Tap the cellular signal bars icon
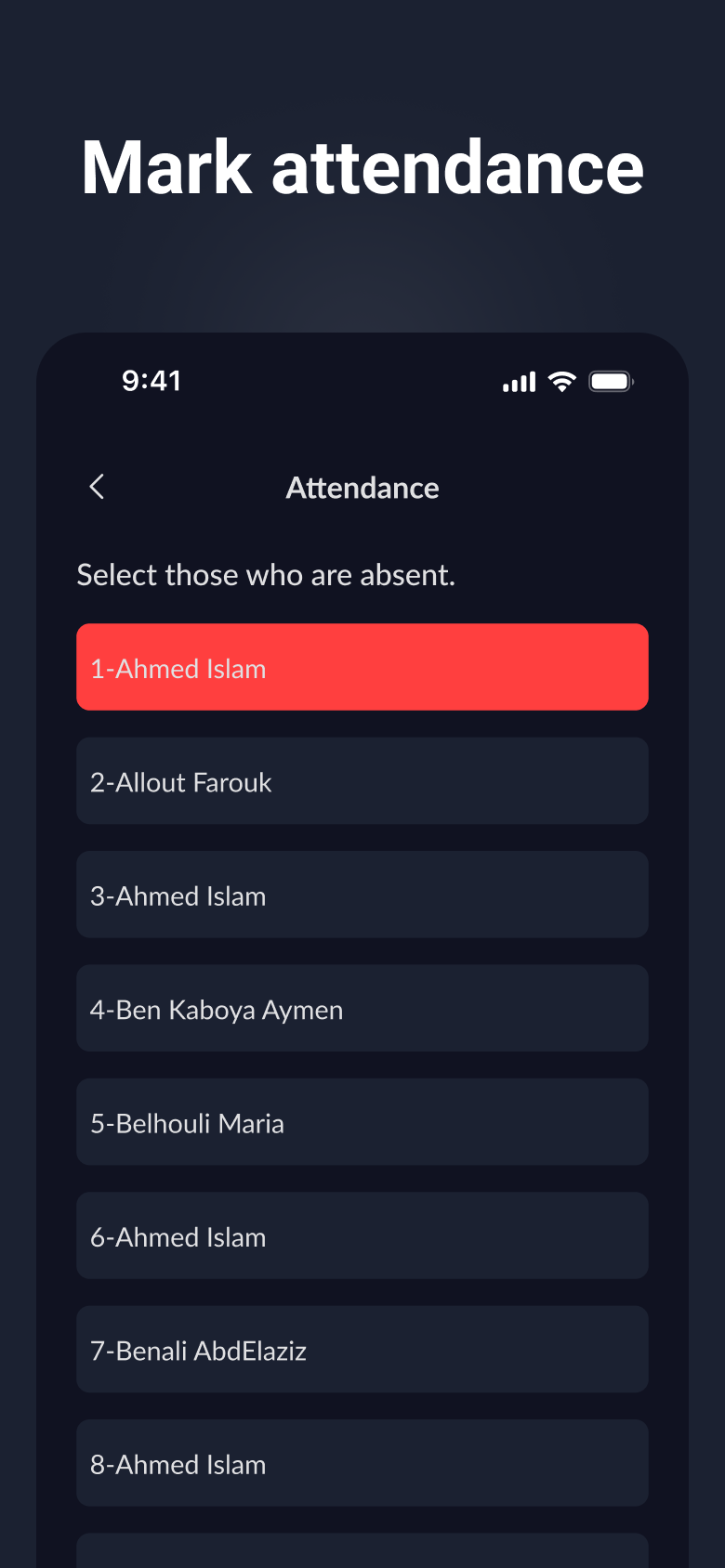 coord(520,382)
